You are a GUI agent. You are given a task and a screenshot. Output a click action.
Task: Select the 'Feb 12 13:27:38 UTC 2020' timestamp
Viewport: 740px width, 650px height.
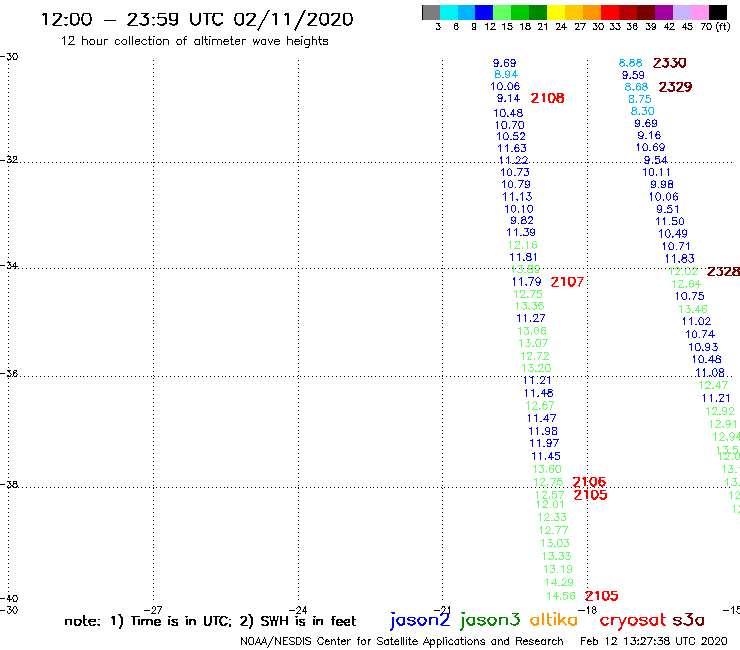pos(654,642)
